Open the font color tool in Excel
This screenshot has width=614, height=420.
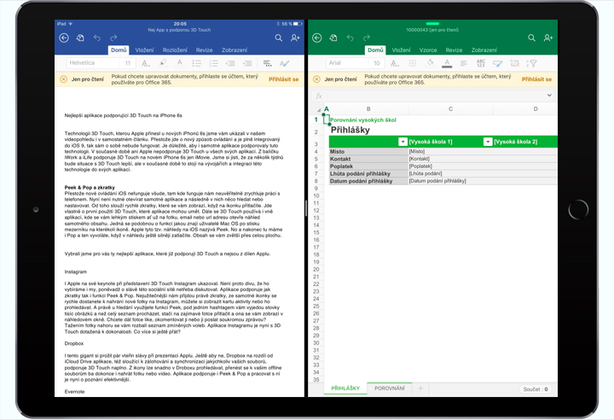[x=447, y=63]
